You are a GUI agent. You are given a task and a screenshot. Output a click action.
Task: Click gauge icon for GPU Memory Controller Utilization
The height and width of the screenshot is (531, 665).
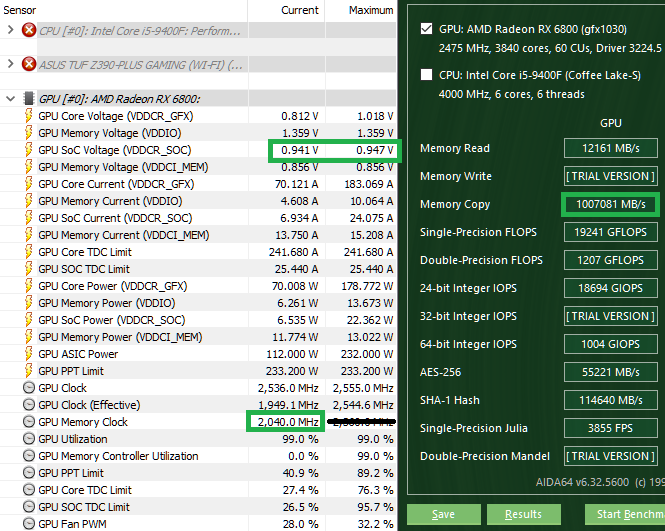pos(29,456)
